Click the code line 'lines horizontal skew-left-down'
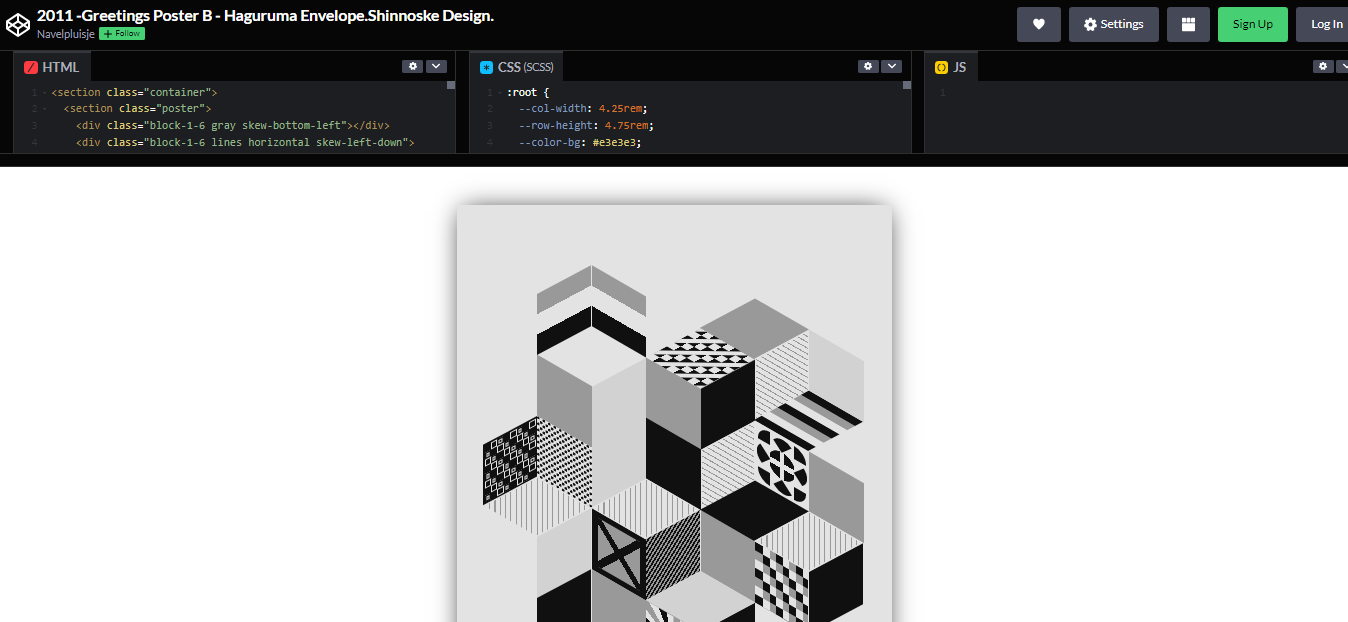This screenshot has height=622, width=1348. pyautogui.click(x=245, y=142)
